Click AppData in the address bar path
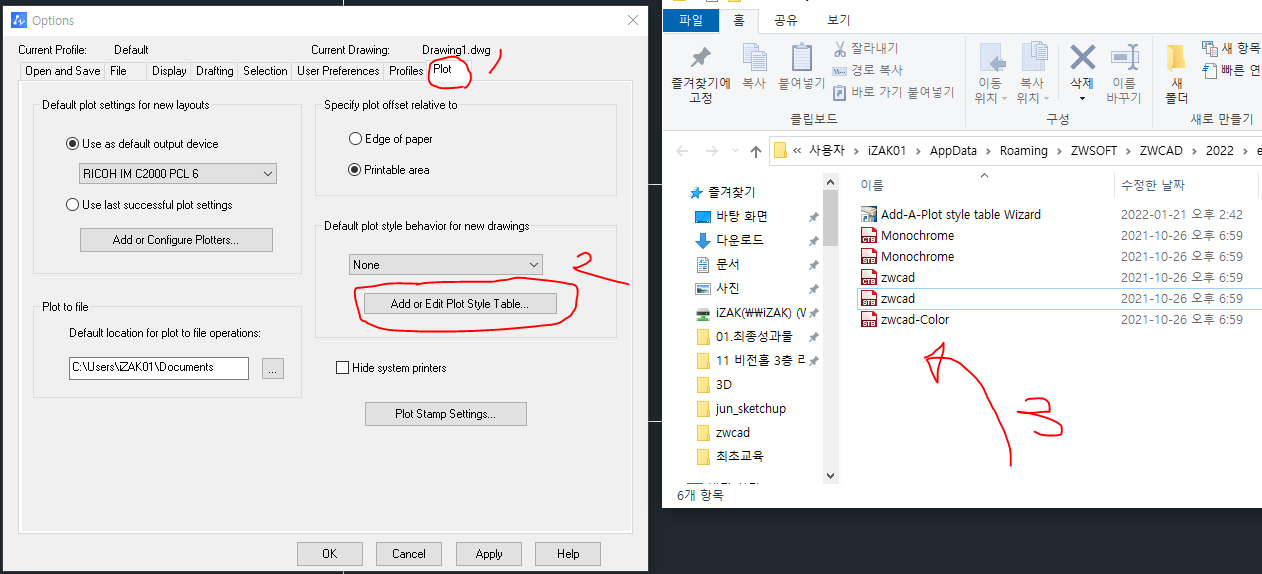Screen dimensions: 1262x574 pyautogui.click(x=952, y=151)
